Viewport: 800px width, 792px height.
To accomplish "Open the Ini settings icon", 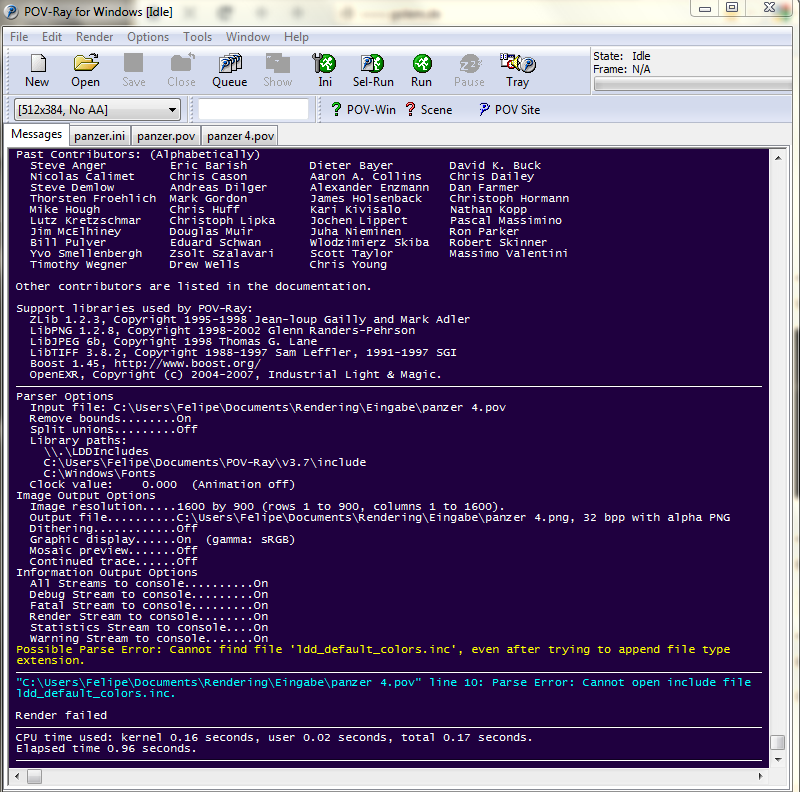I will [x=325, y=70].
